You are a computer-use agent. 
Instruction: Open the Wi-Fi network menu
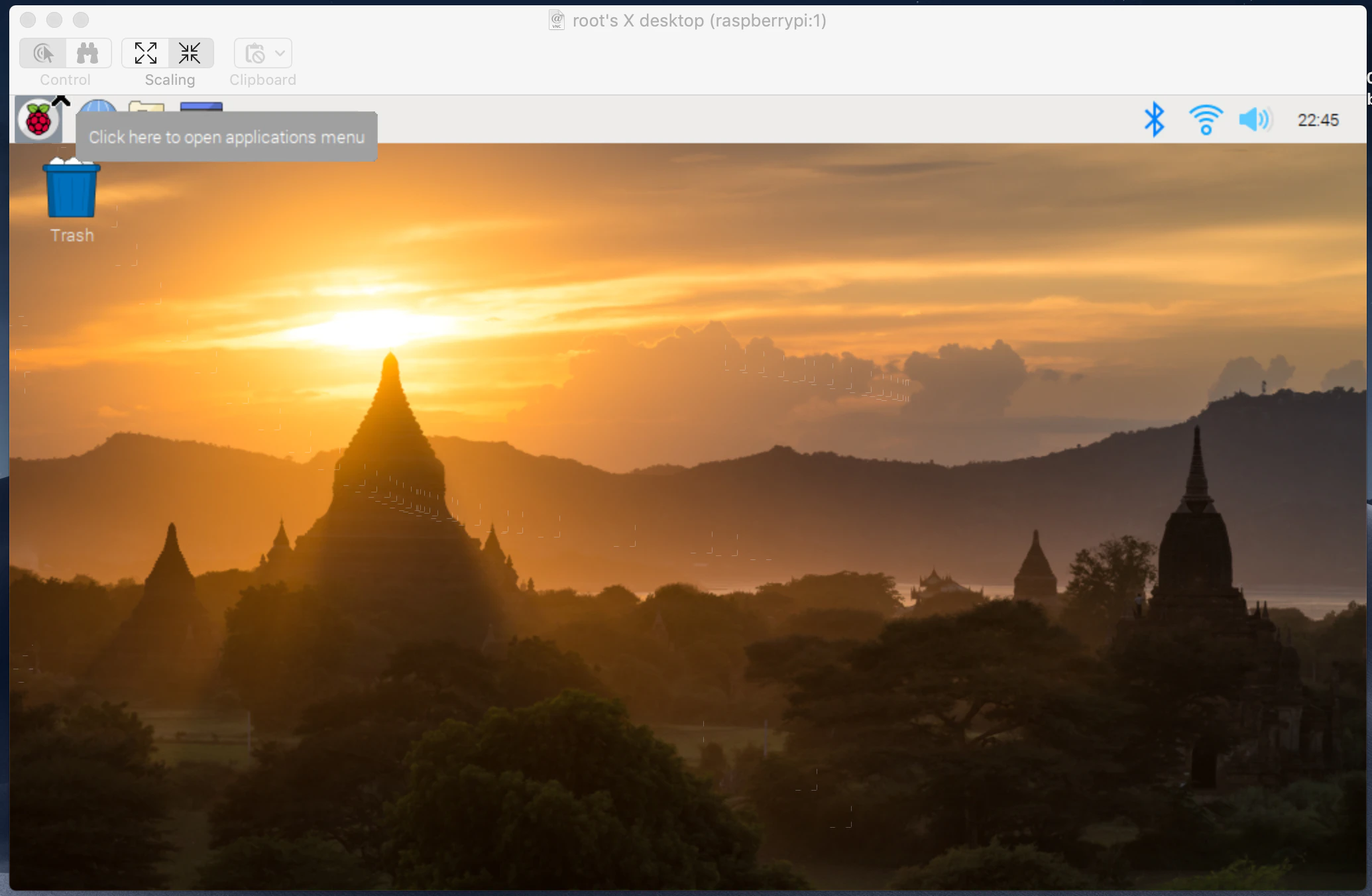(x=1206, y=119)
